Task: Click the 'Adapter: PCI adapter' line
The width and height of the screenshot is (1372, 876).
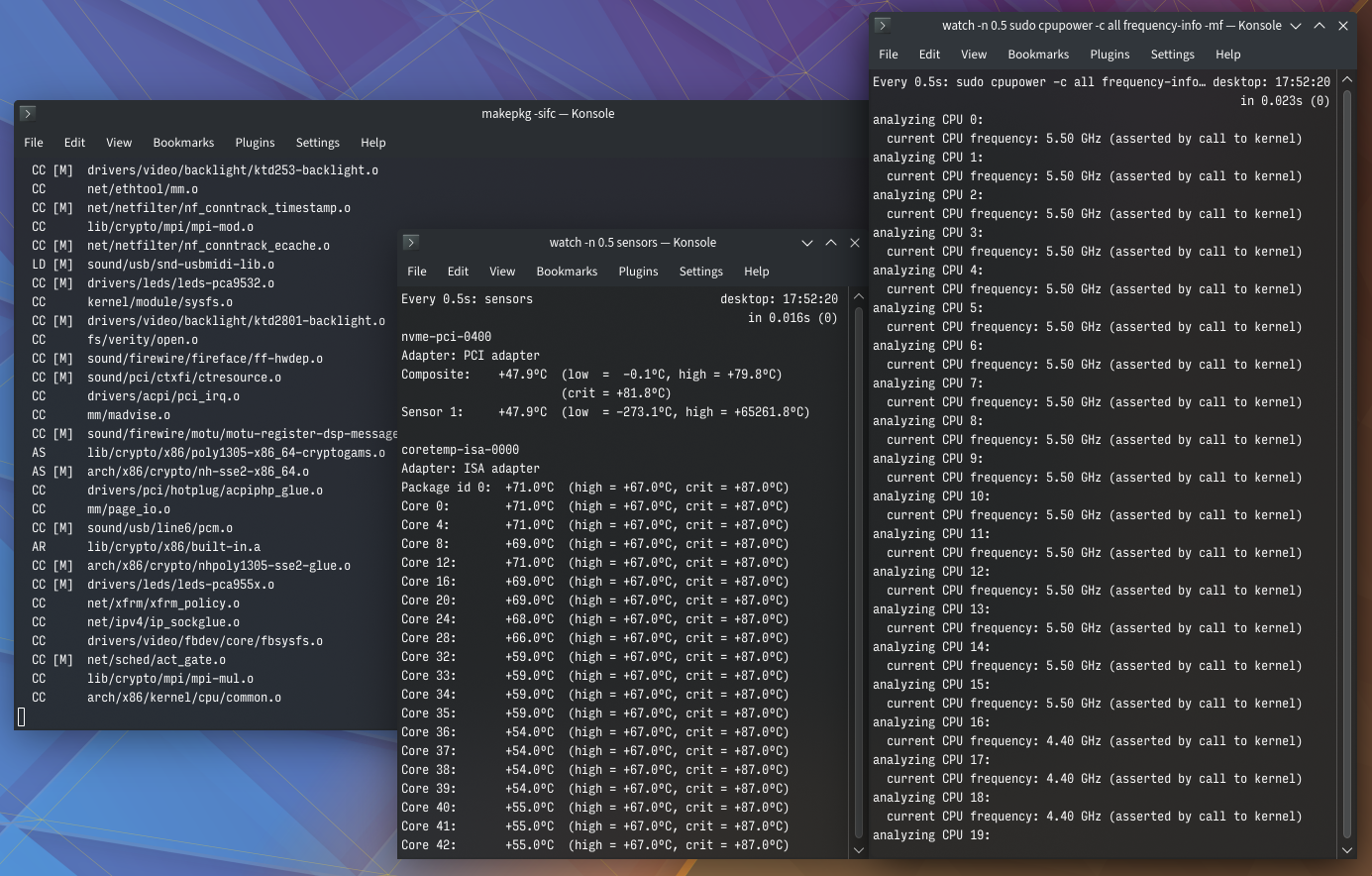Action: [471, 356]
